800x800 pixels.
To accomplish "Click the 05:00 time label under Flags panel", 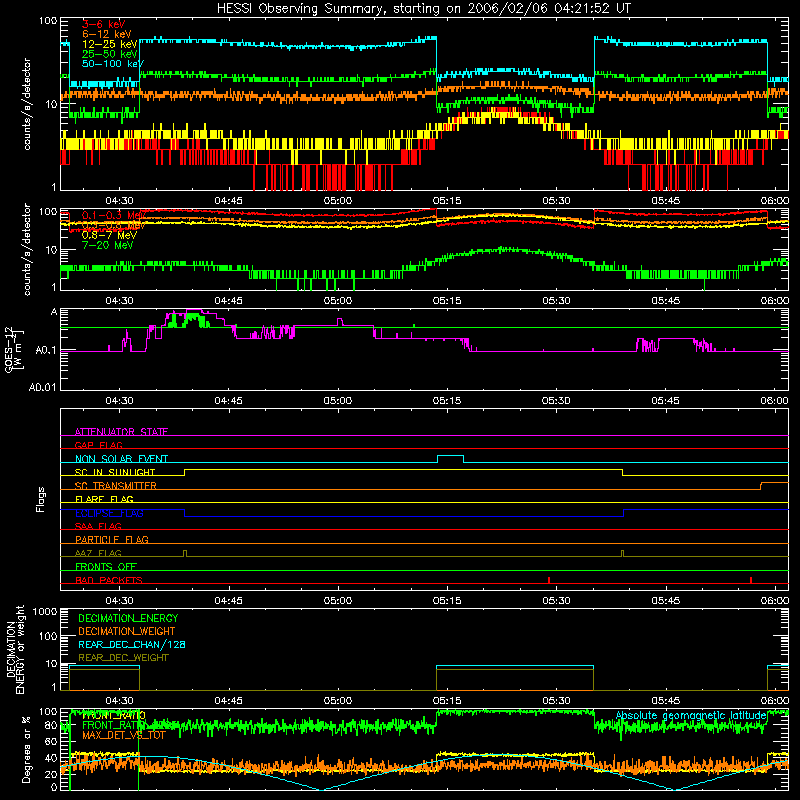I will coord(338,601).
